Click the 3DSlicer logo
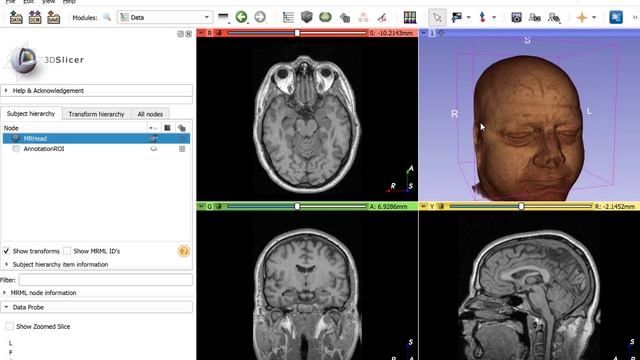 (x=45, y=60)
